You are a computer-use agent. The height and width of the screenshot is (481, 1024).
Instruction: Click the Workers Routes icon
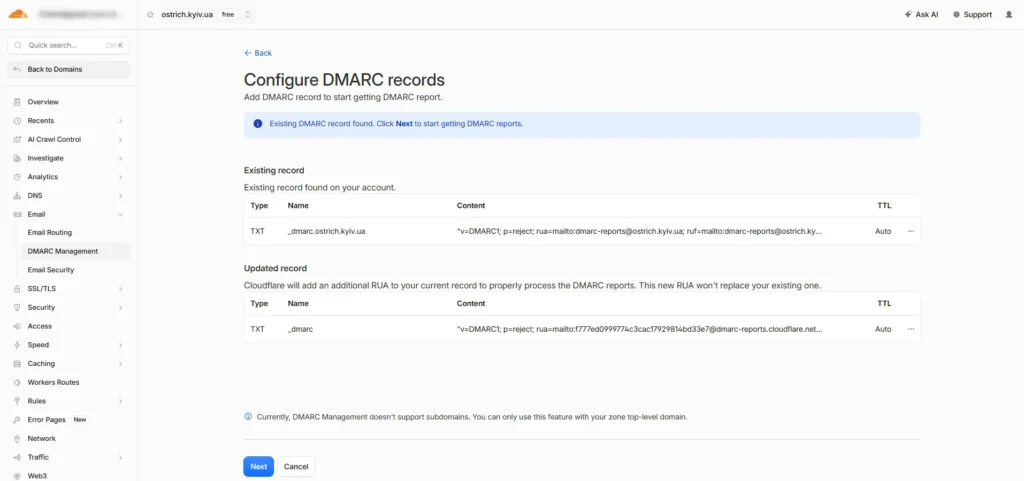17,382
